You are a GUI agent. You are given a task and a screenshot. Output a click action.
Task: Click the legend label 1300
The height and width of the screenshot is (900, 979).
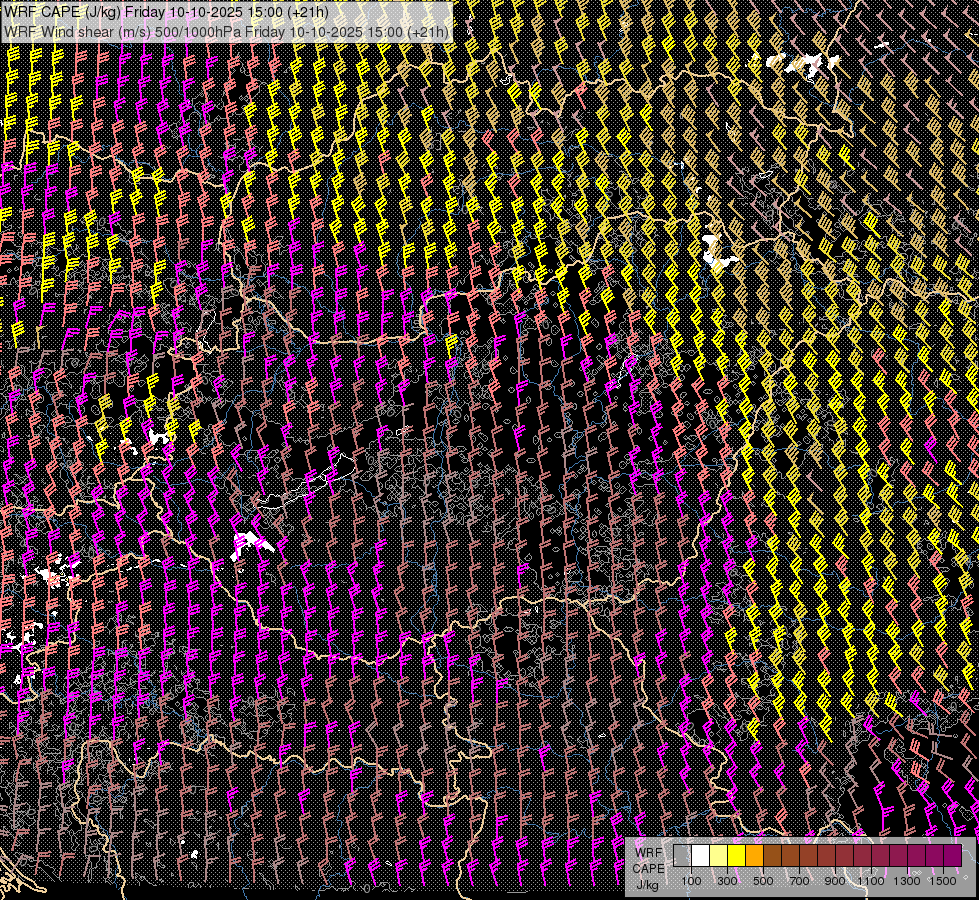[x=907, y=881]
